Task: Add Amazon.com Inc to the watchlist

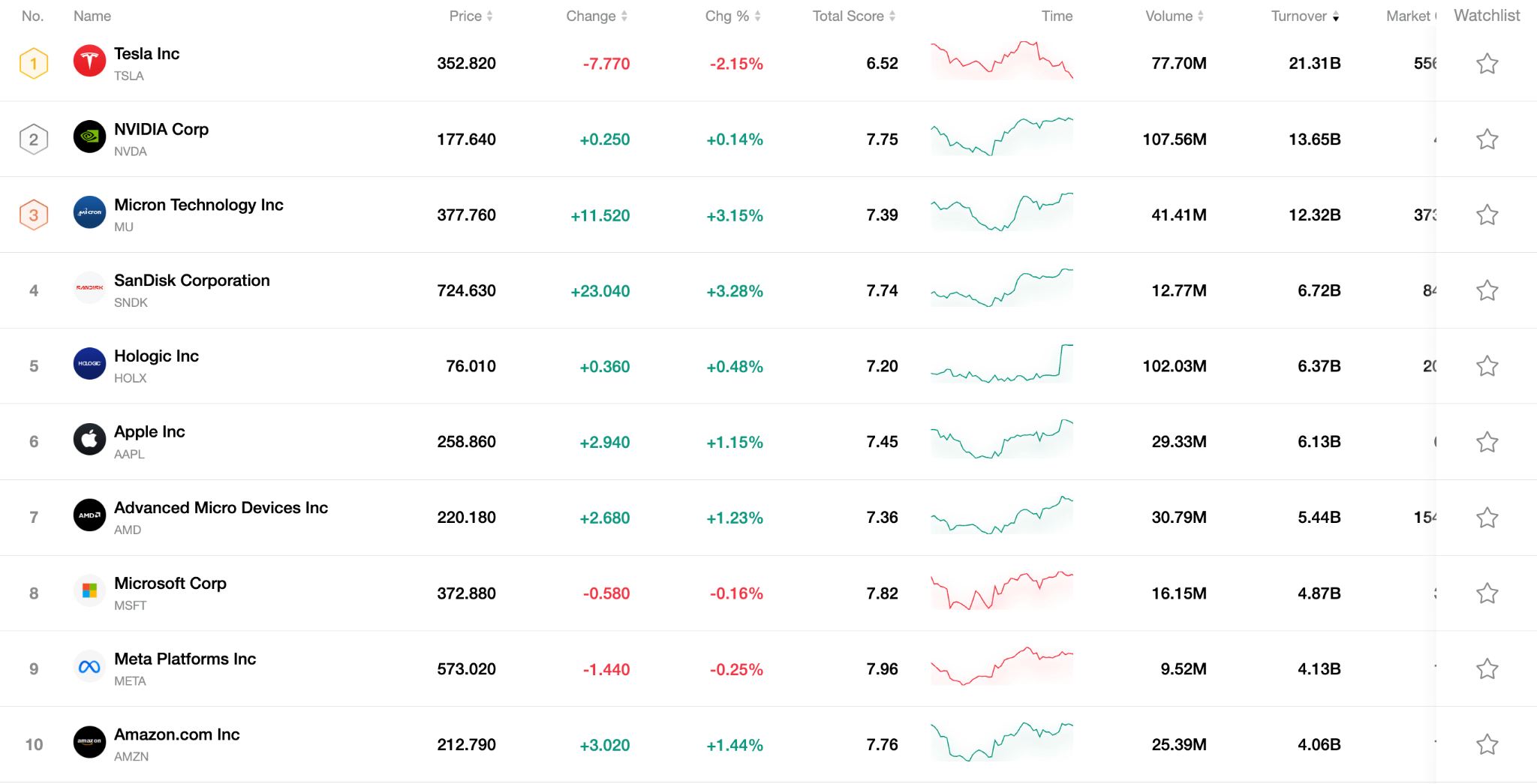Action: click(1487, 744)
